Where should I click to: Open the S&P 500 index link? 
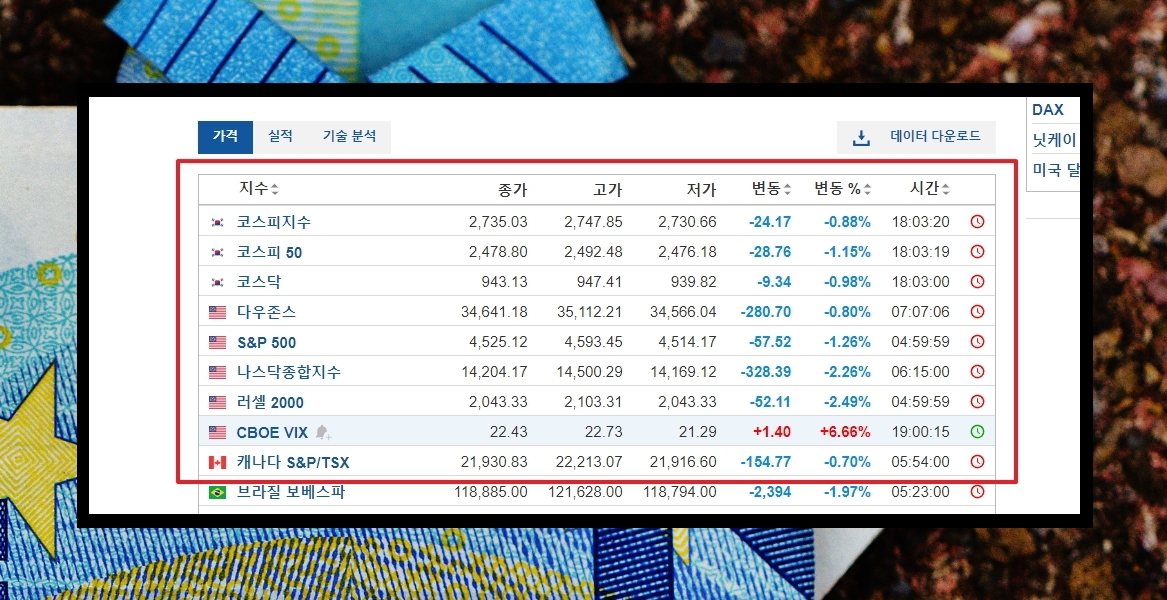266,342
